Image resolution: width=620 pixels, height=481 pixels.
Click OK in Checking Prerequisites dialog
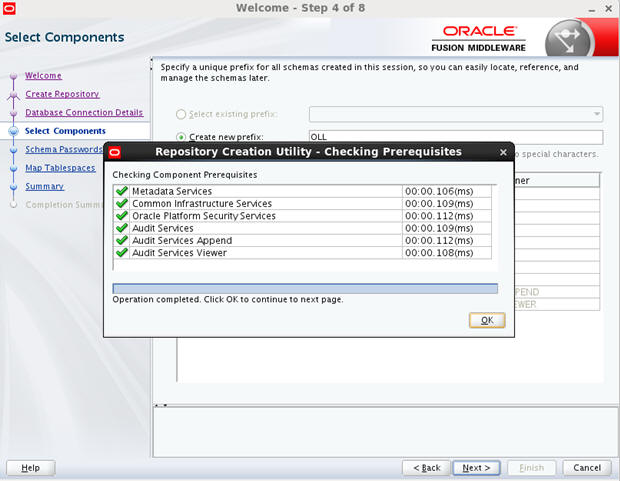coord(487,320)
